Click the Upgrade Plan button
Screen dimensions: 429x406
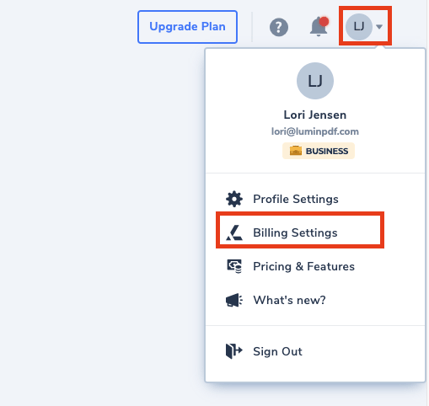click(187, 27)
